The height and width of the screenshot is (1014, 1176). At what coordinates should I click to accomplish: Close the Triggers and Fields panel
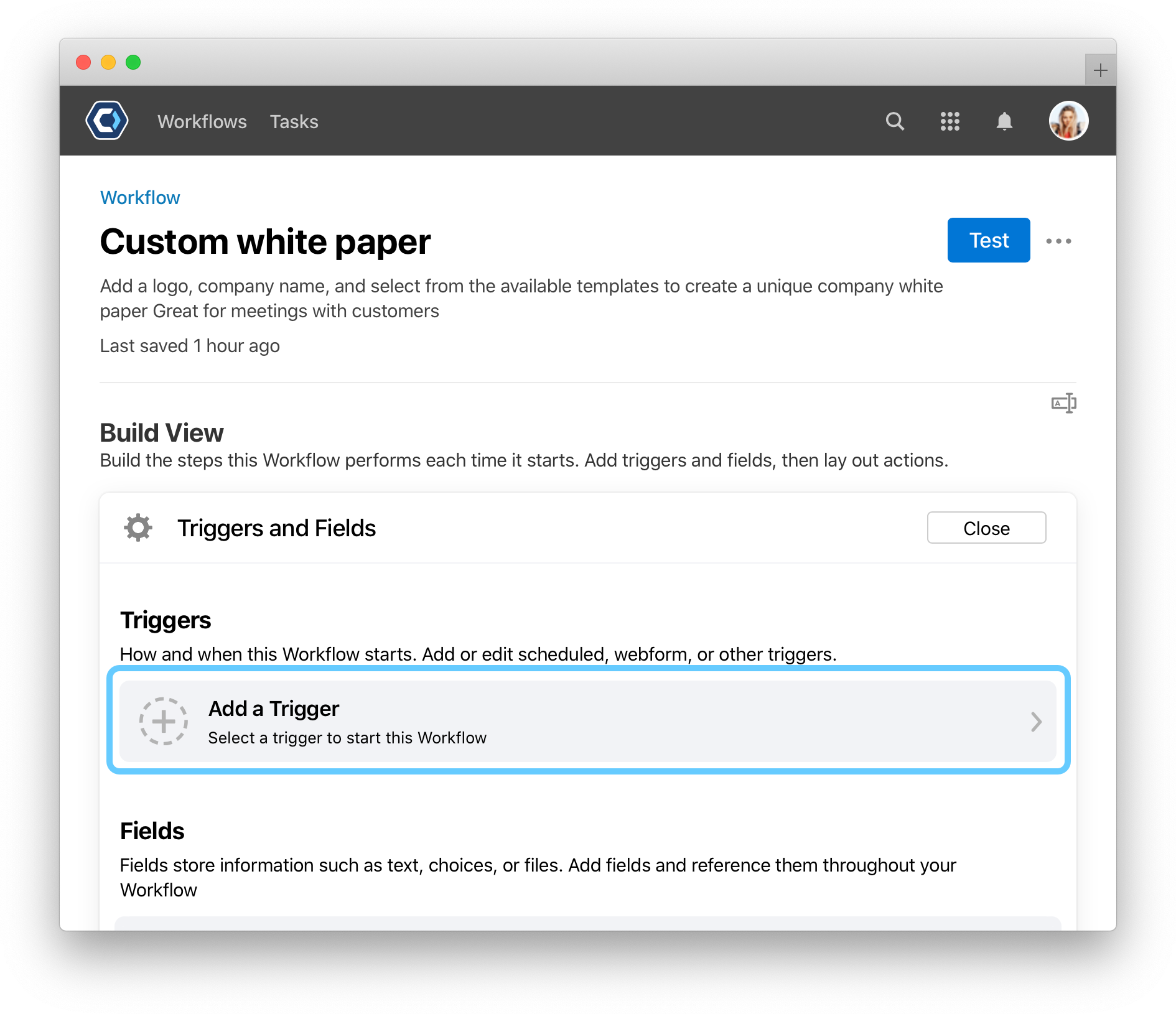pyautogui.click(x=986, y=528)
